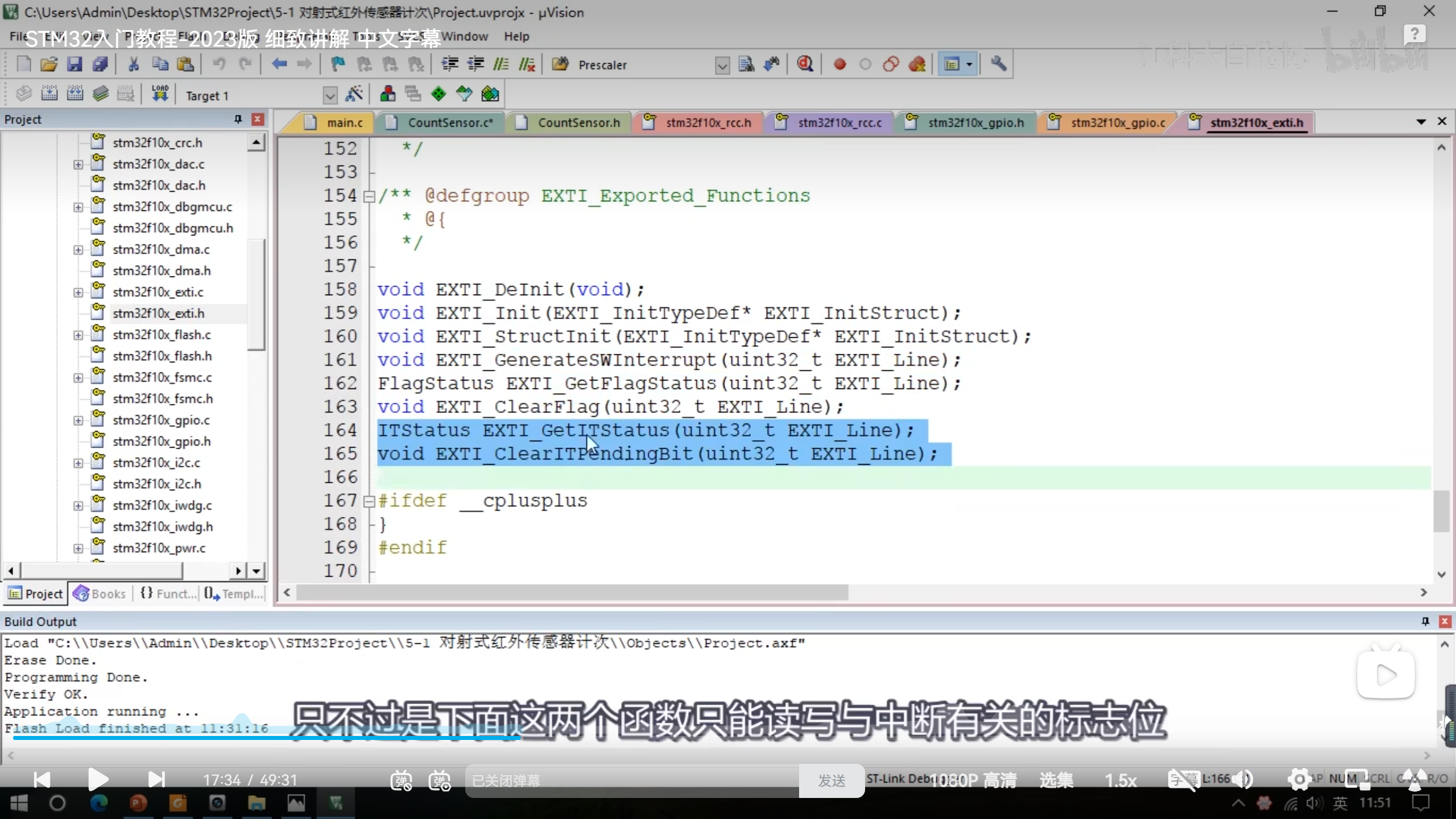Screen dimensions: 1456x819
Task: Expand stm32f10x_exti.c tree node
Action: coord(78,292)
